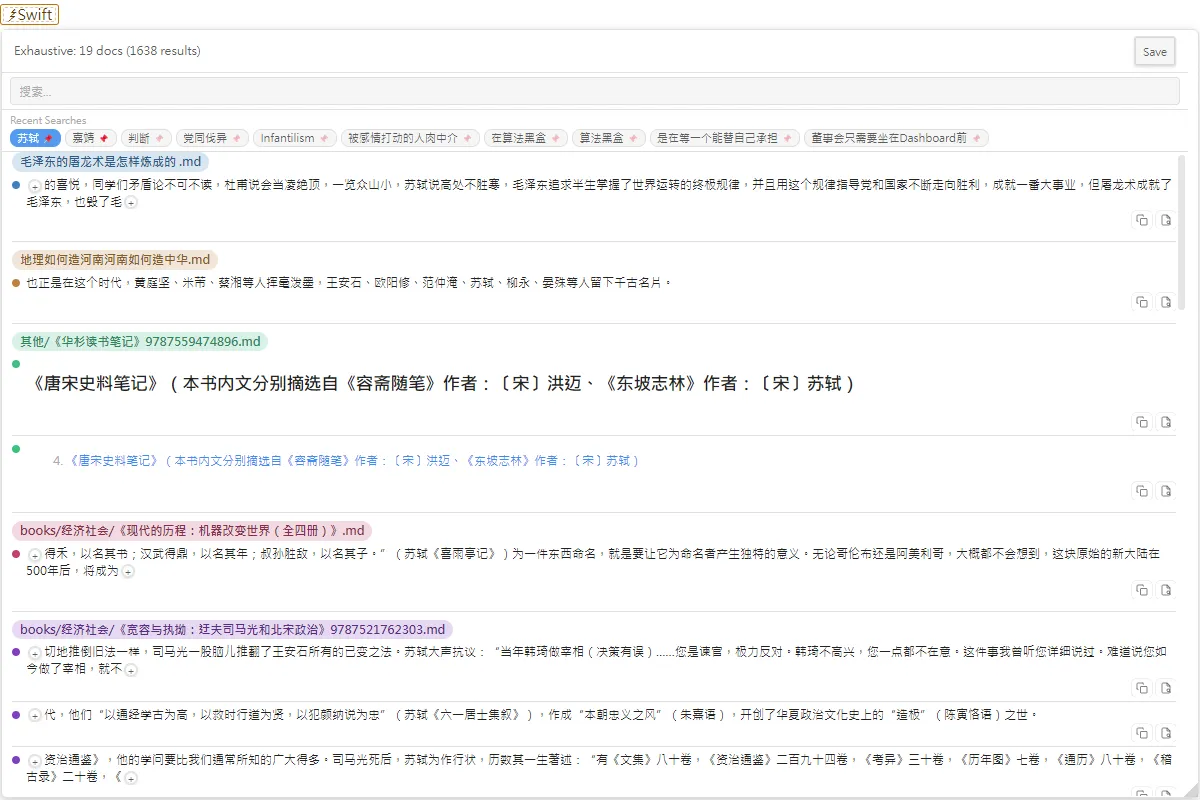Click the bold 《唐宋史料笔记》 heading result

(x=443, y=383)
